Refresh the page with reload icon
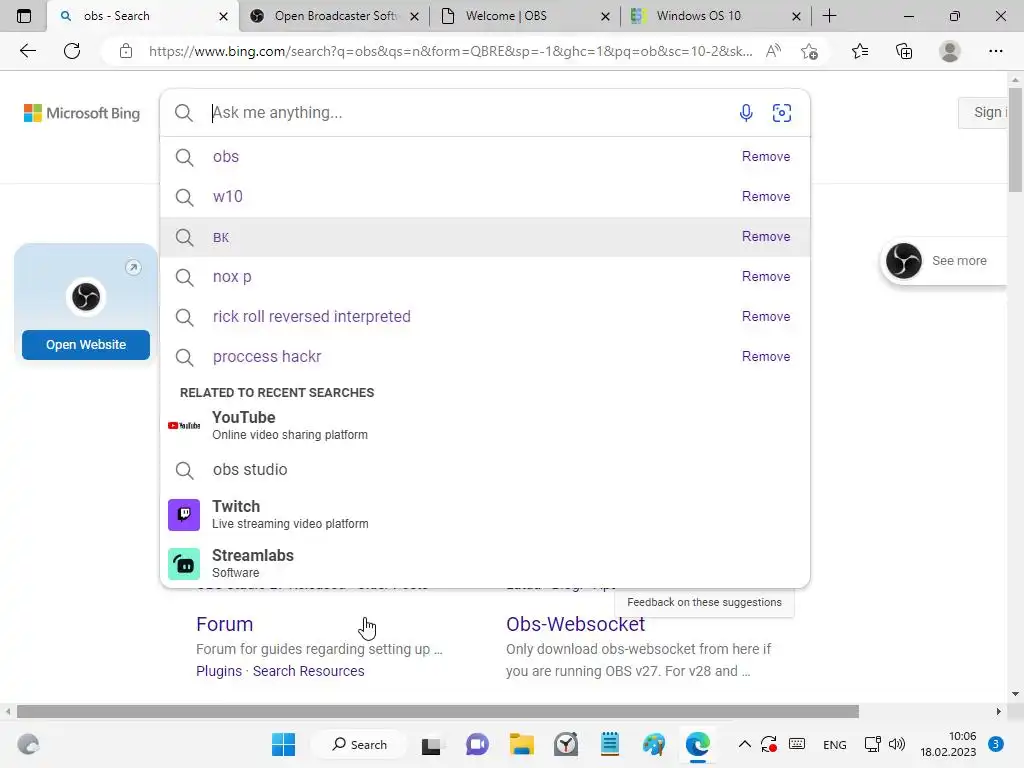 coord(72,51)
